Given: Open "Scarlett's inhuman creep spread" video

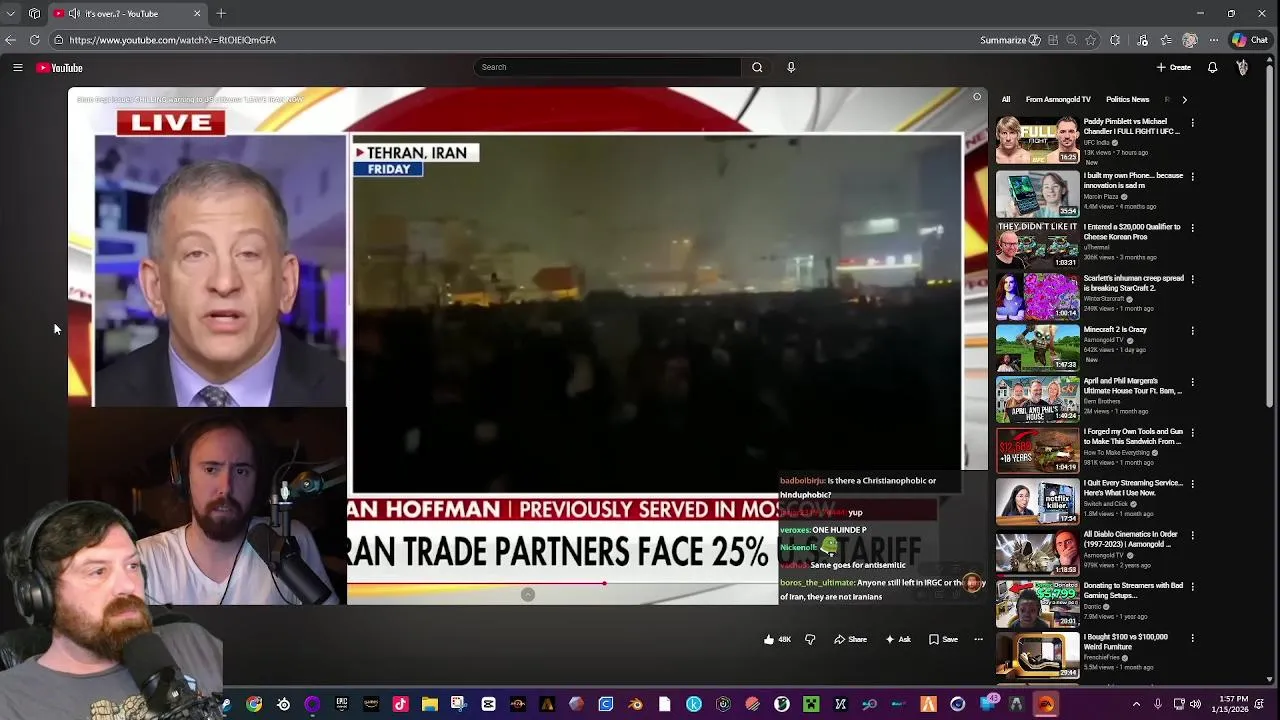Looking at the screenshot, I should 1133,283.
